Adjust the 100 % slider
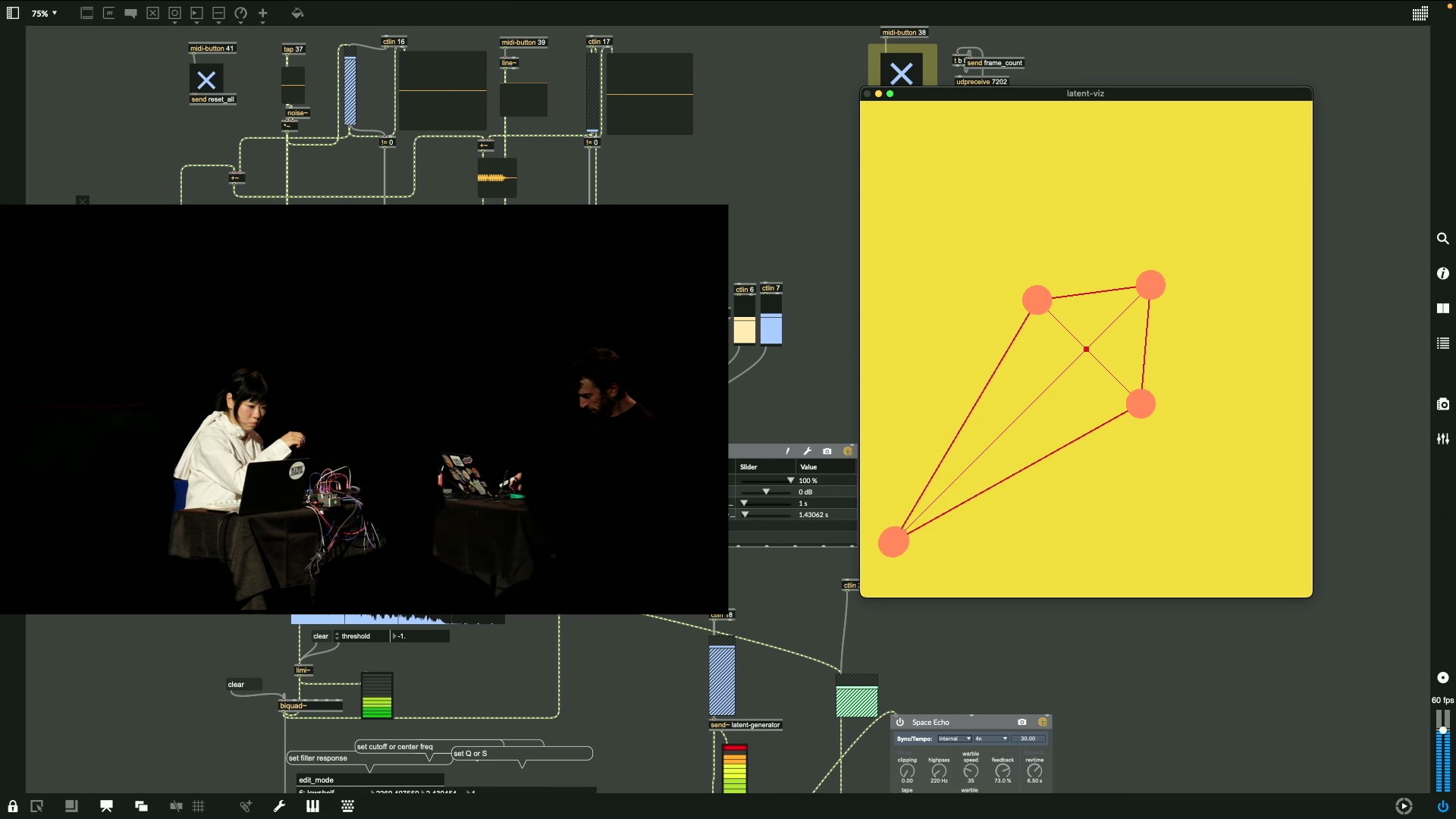The width and height of the screenshot is (1456, 819). pyautogui.click(x=789, y=481)
